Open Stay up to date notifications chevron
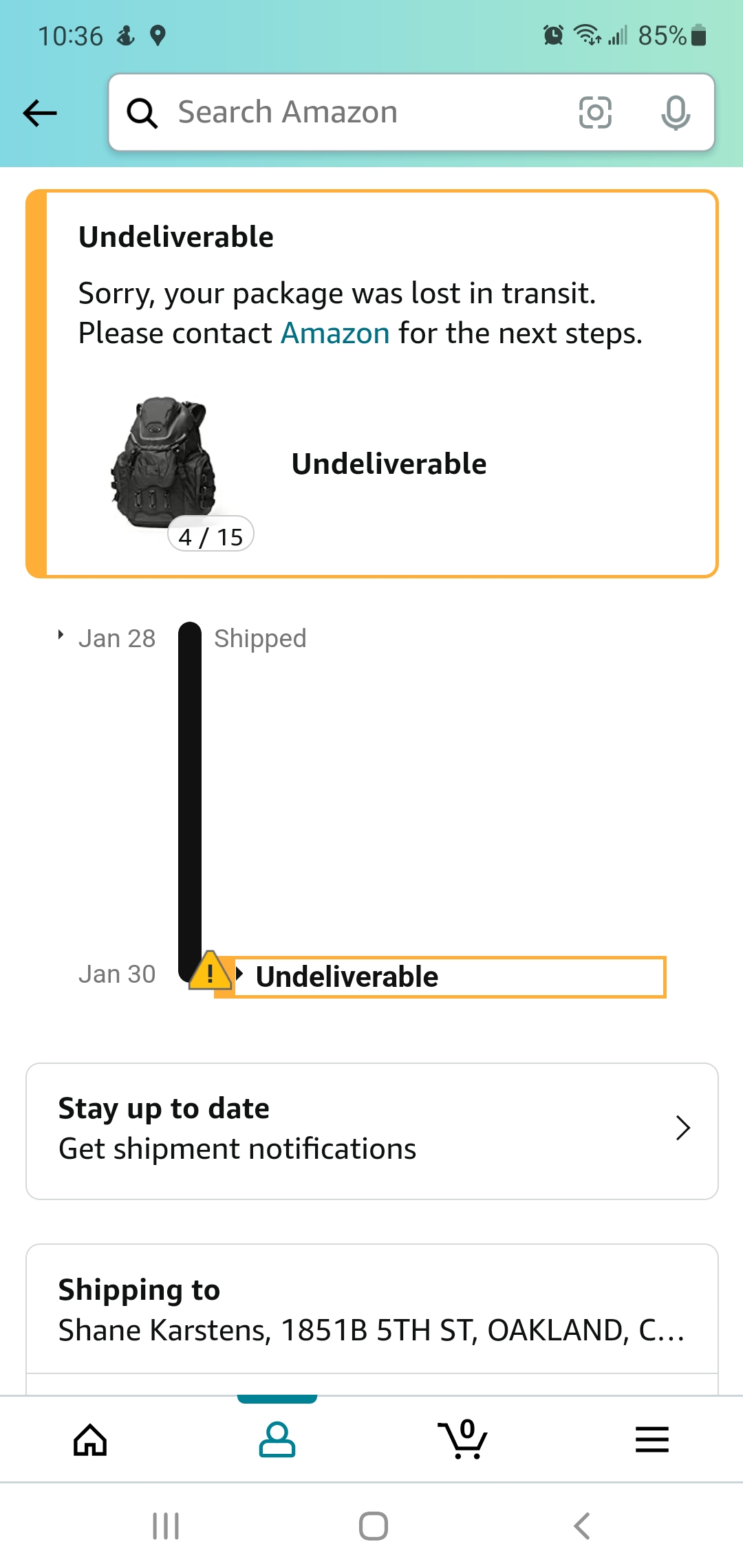The height and width of the screenshot is (1568, 743). pyautogui.click(x=682, y=1128)
